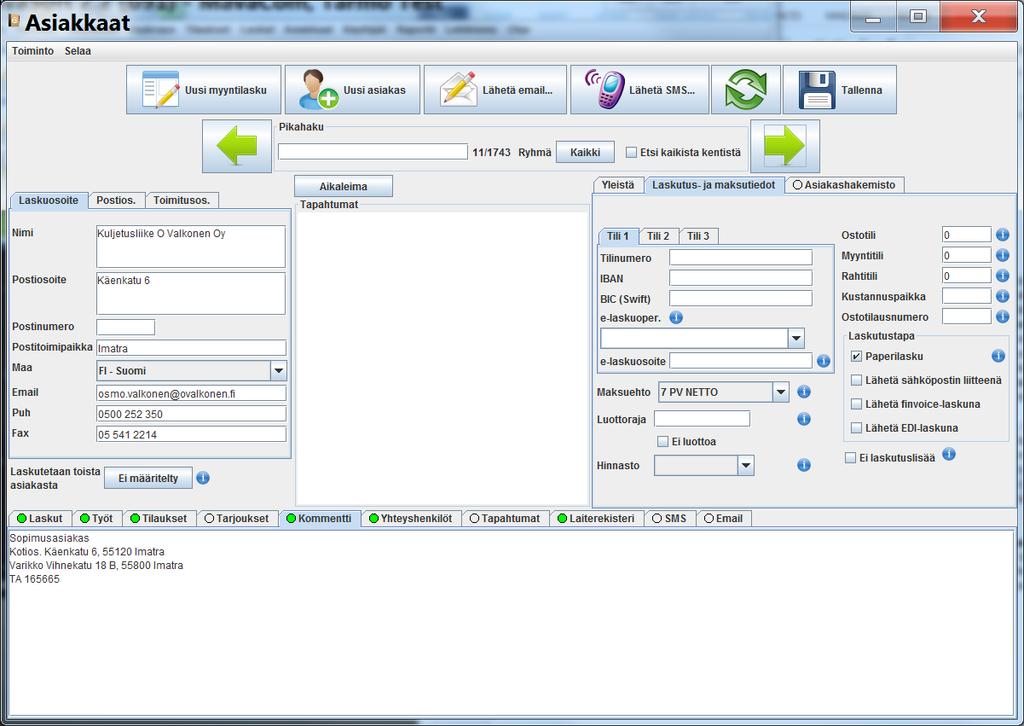
Task: Open info icon beside Ostotilausnumero
Action: tap(1002, 317)
